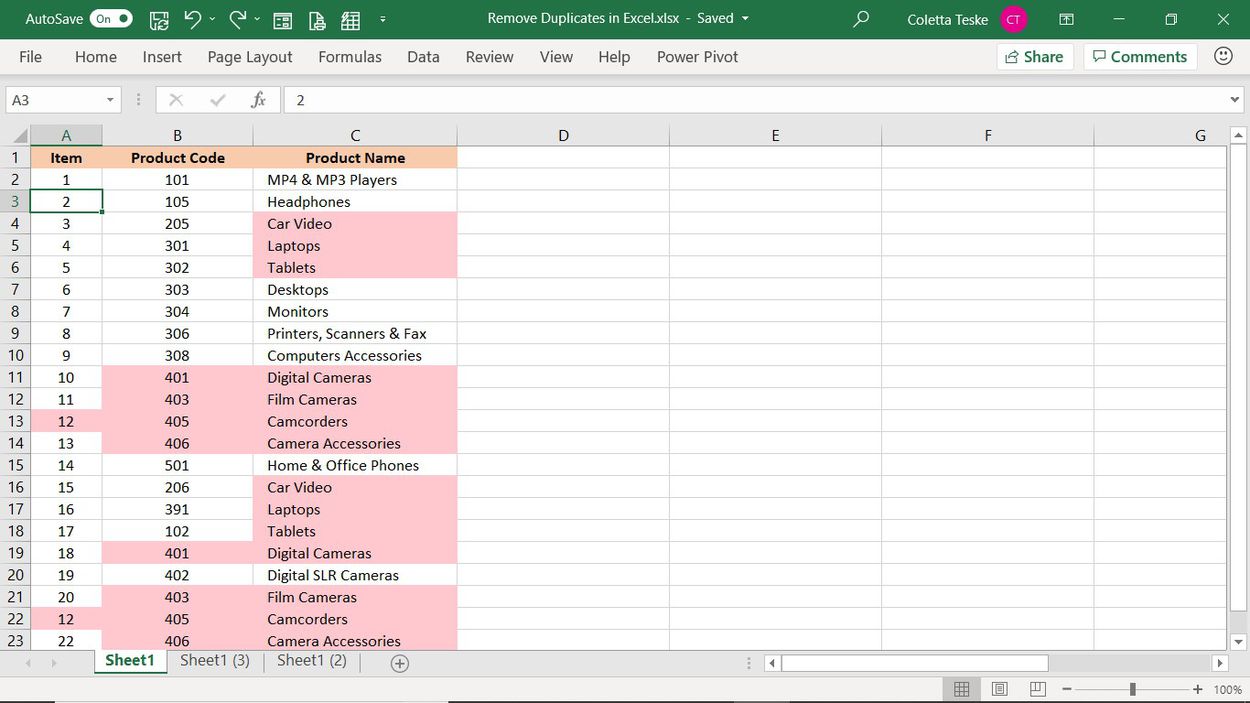Click the horizontal scroll left arrow

coord(771,663)
